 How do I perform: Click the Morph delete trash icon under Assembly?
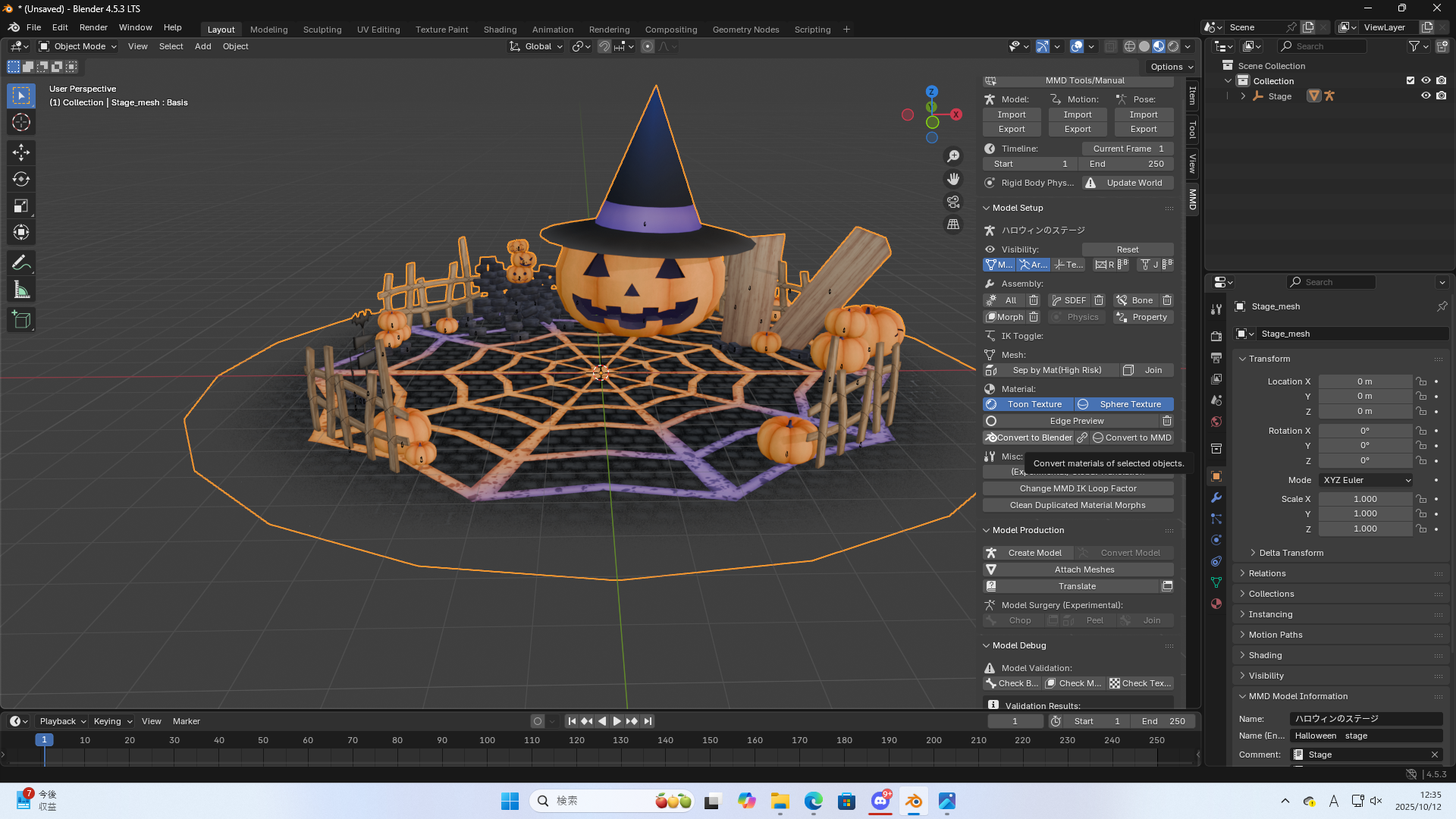(x=1034, y=317)
